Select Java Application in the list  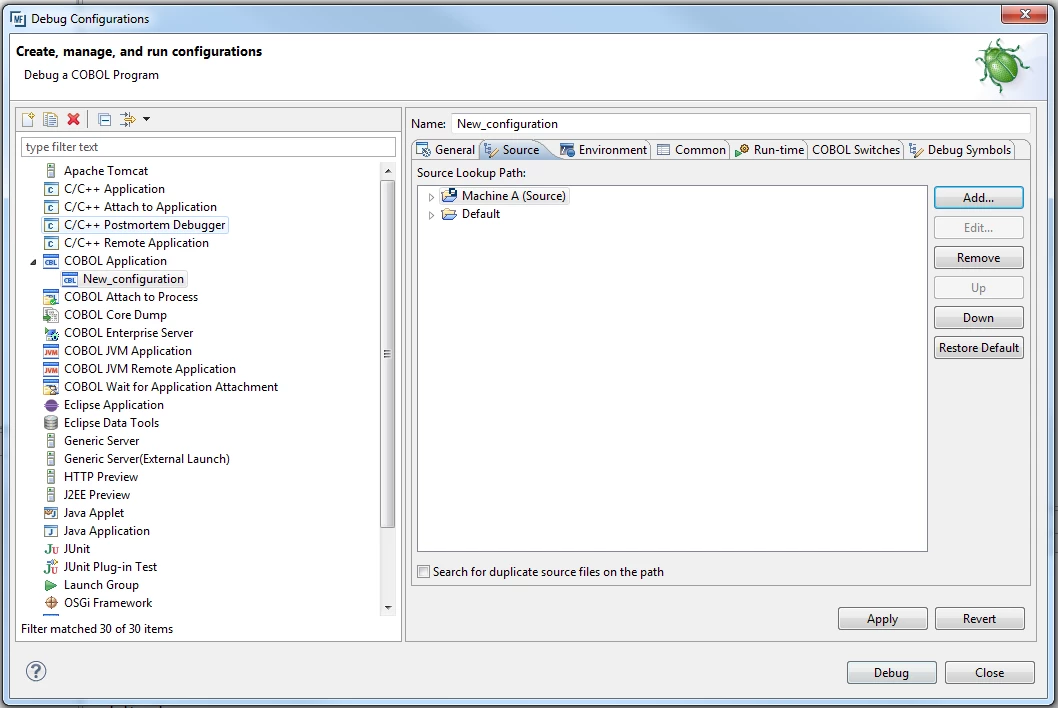tap(107, 531)
